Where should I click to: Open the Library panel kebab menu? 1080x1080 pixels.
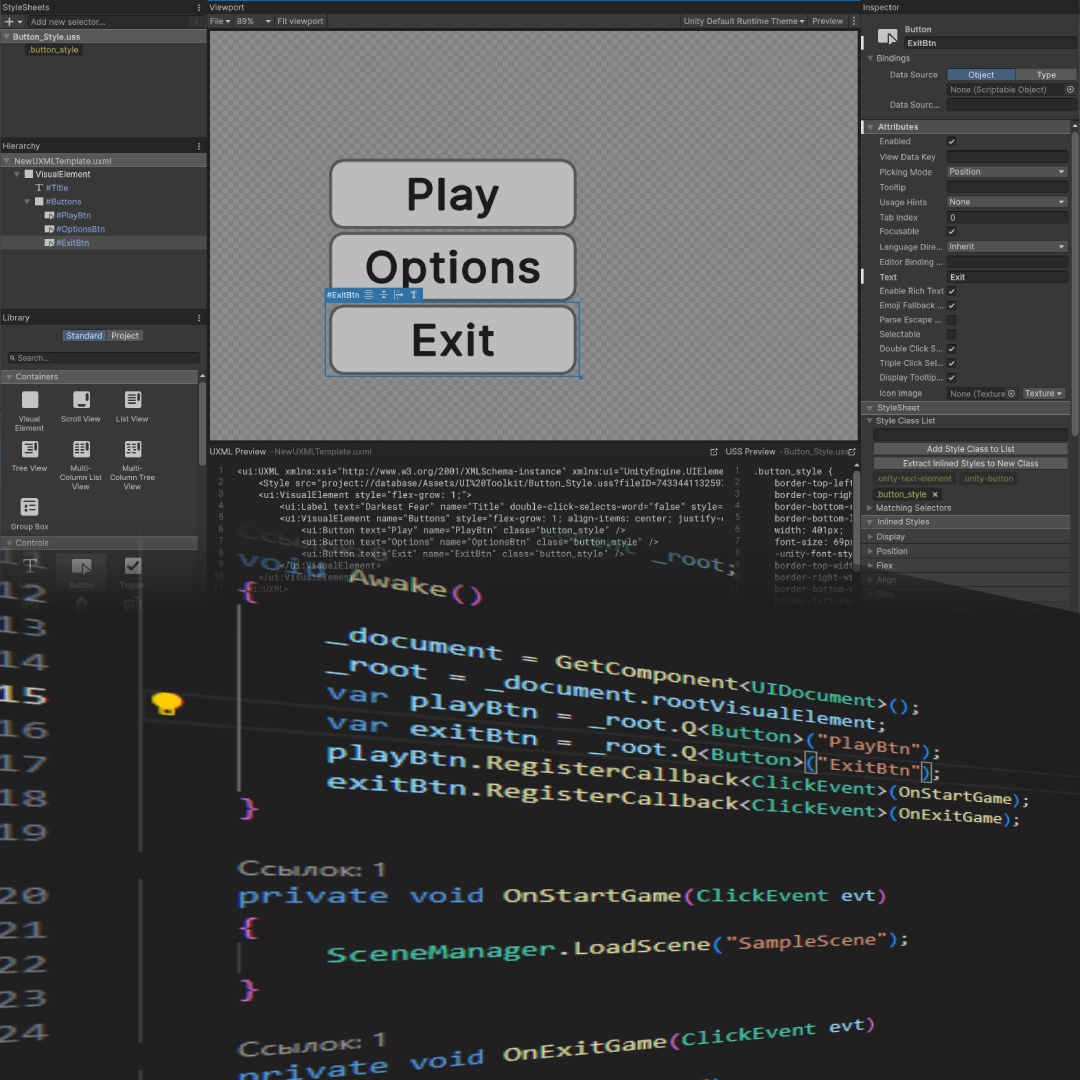[199, 318]
